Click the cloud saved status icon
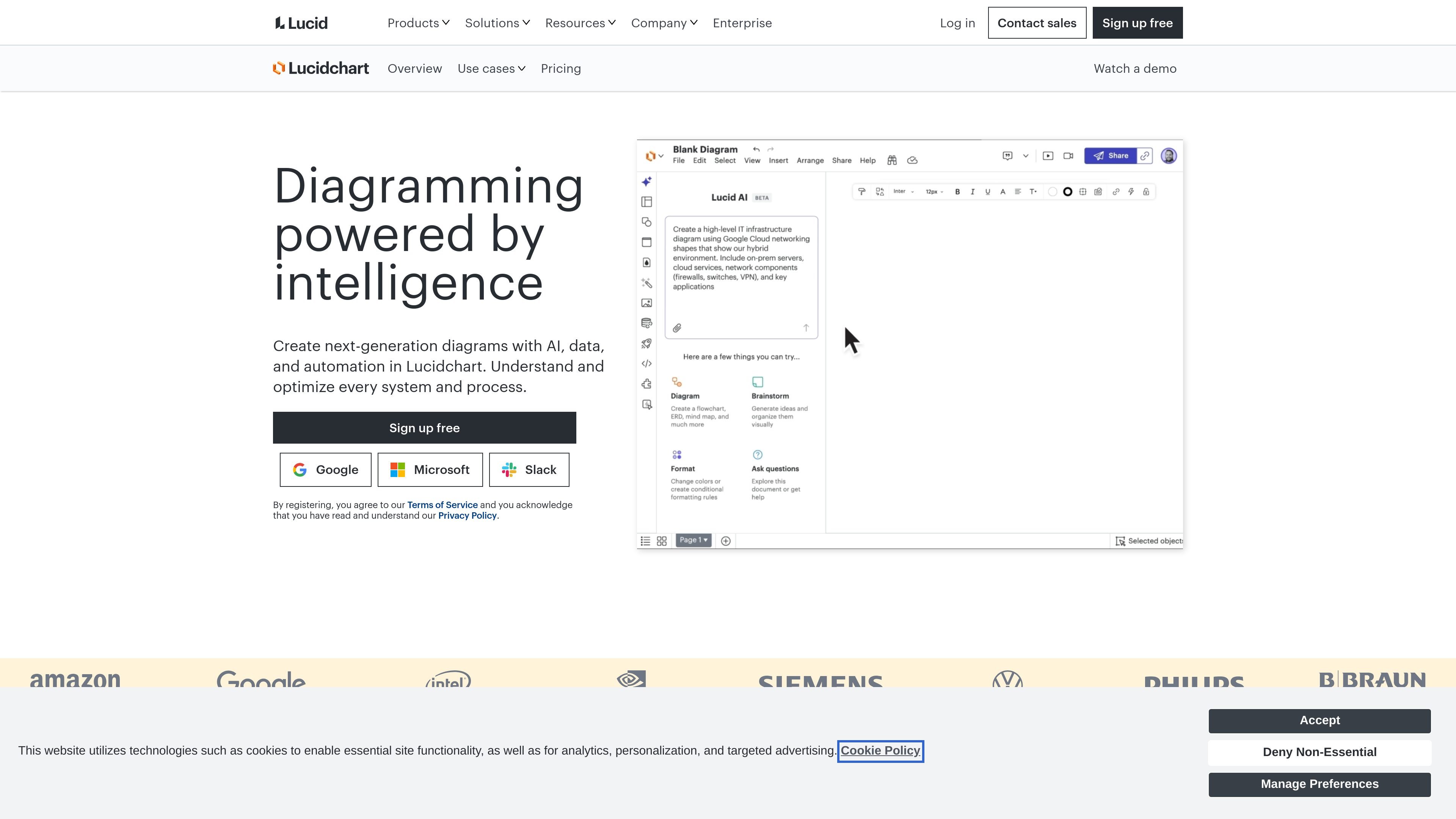The height and width of the screenshot is (819, 1456). 912,160
